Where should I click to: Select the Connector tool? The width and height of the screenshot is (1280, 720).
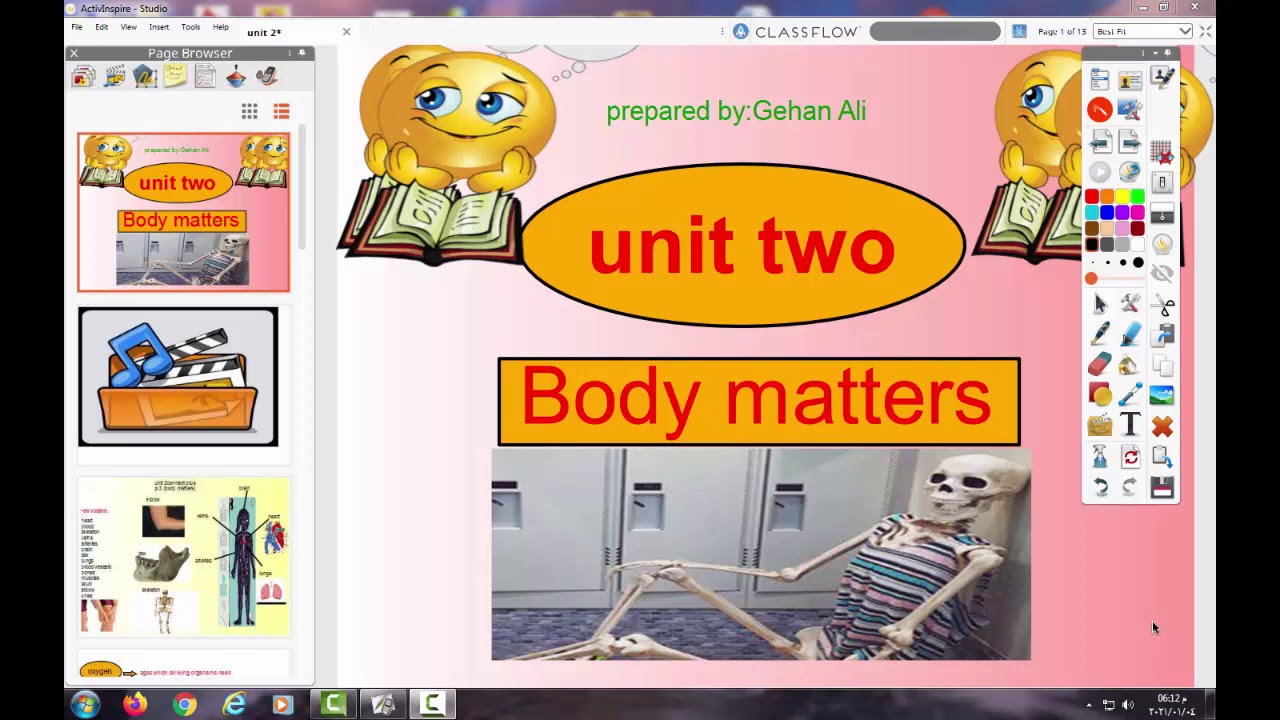coord(1130,396)
